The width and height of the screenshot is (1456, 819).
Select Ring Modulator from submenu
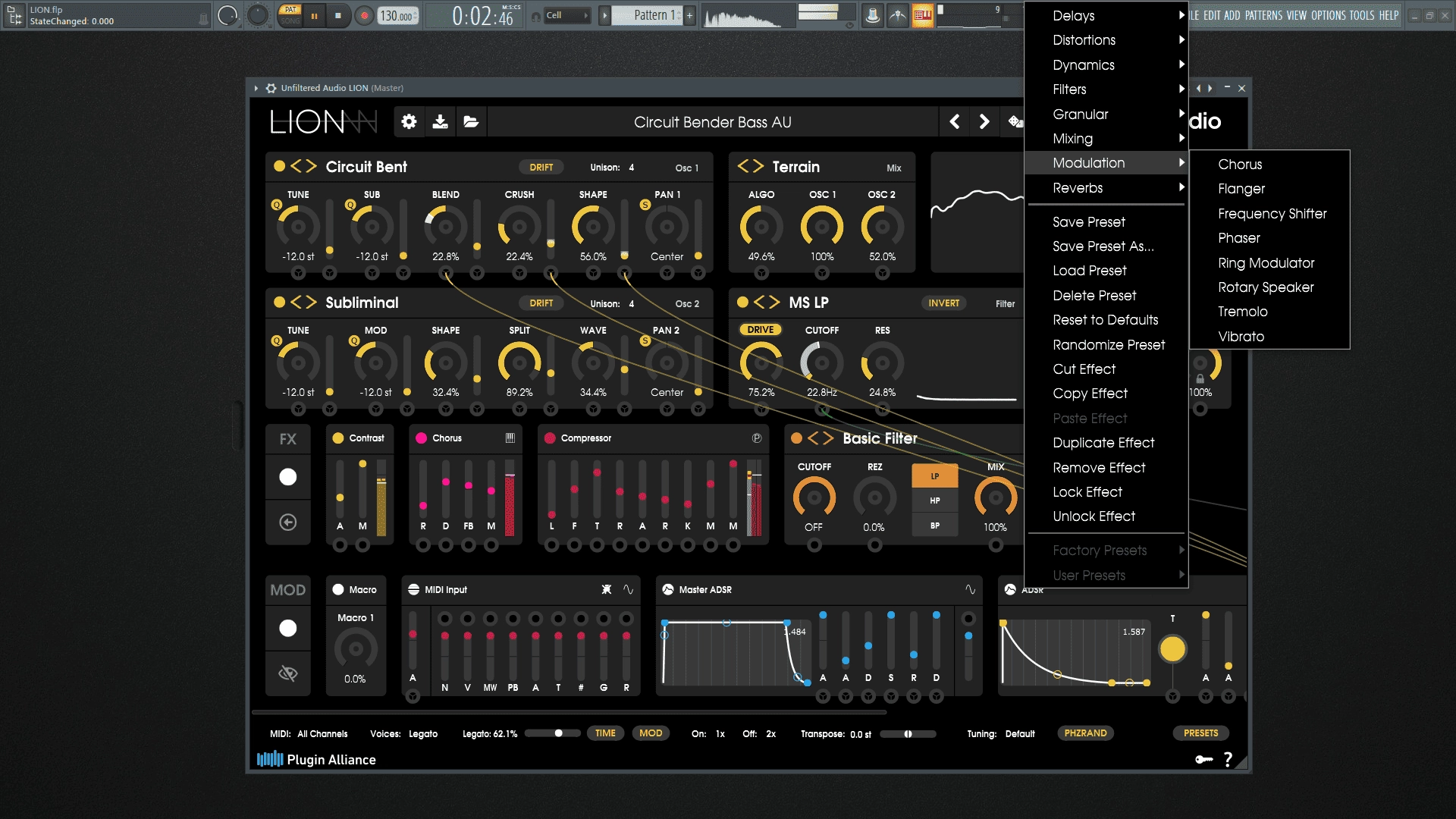click(x=1269, y=262)
